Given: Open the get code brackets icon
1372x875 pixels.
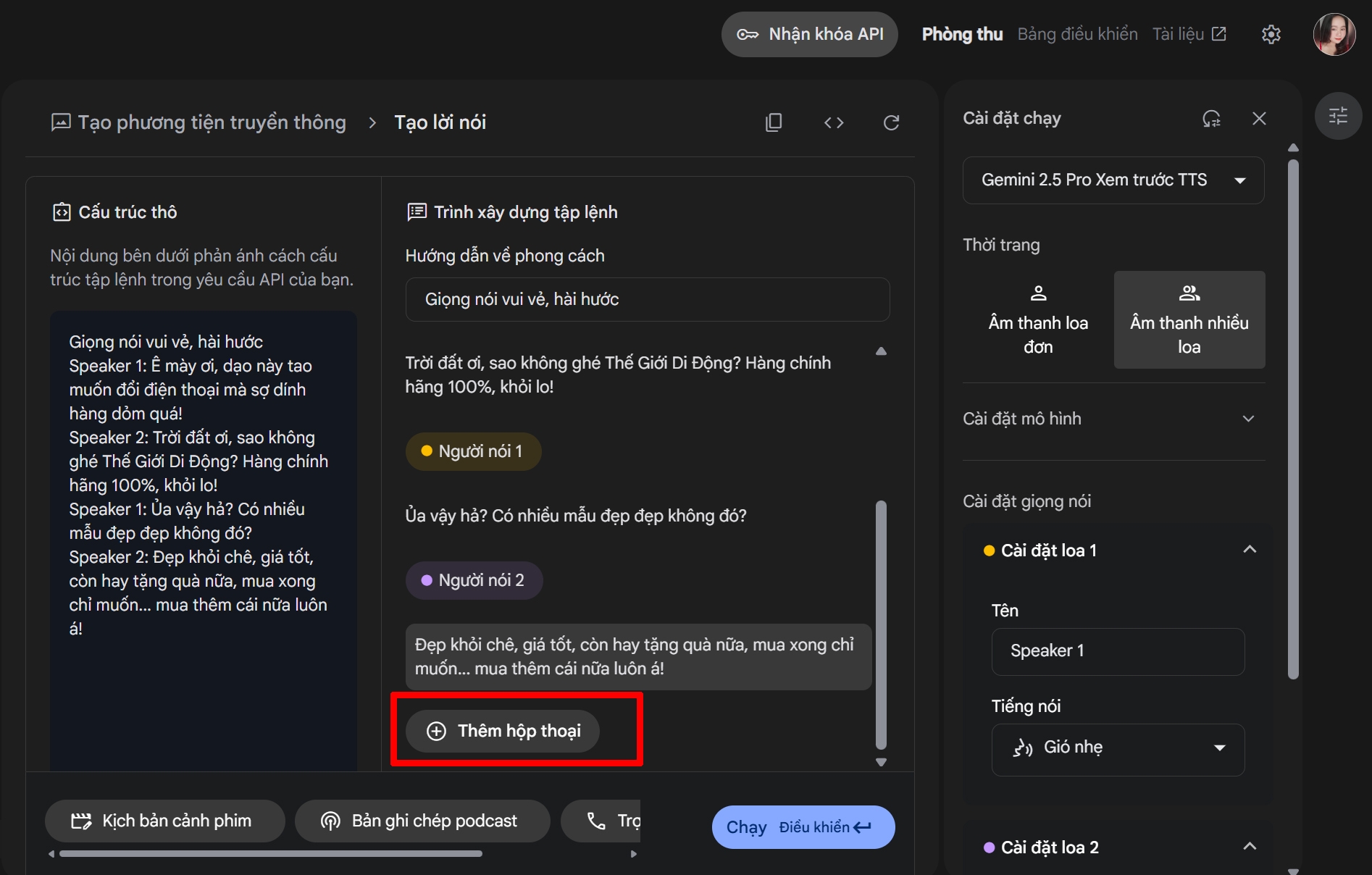Looking at the screenshot, I should pos(834,122).
